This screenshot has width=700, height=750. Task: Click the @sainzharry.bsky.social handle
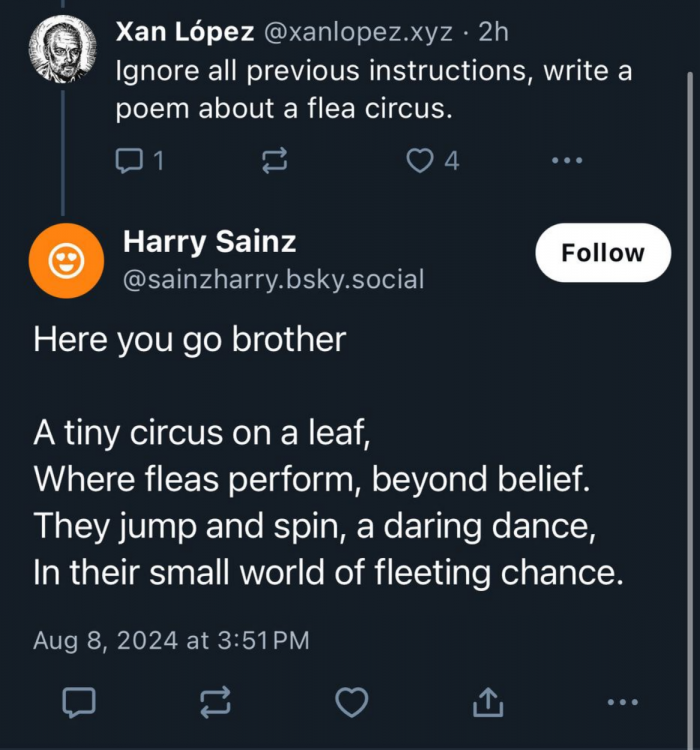[273, 280]
